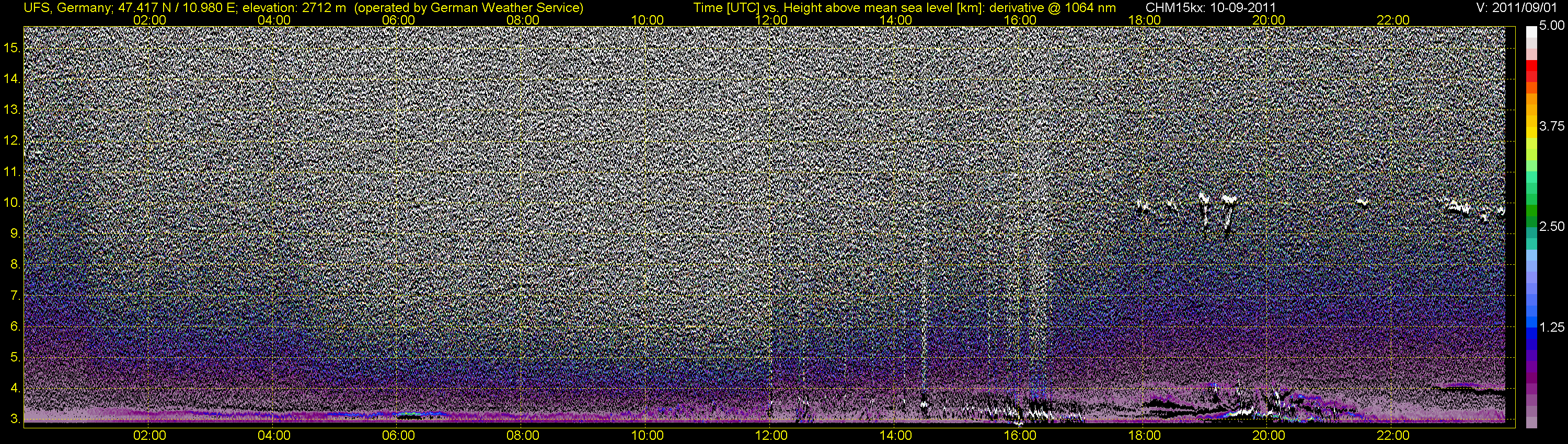Click the '20:00' label on the bottom time axis

click(1269, 436)
